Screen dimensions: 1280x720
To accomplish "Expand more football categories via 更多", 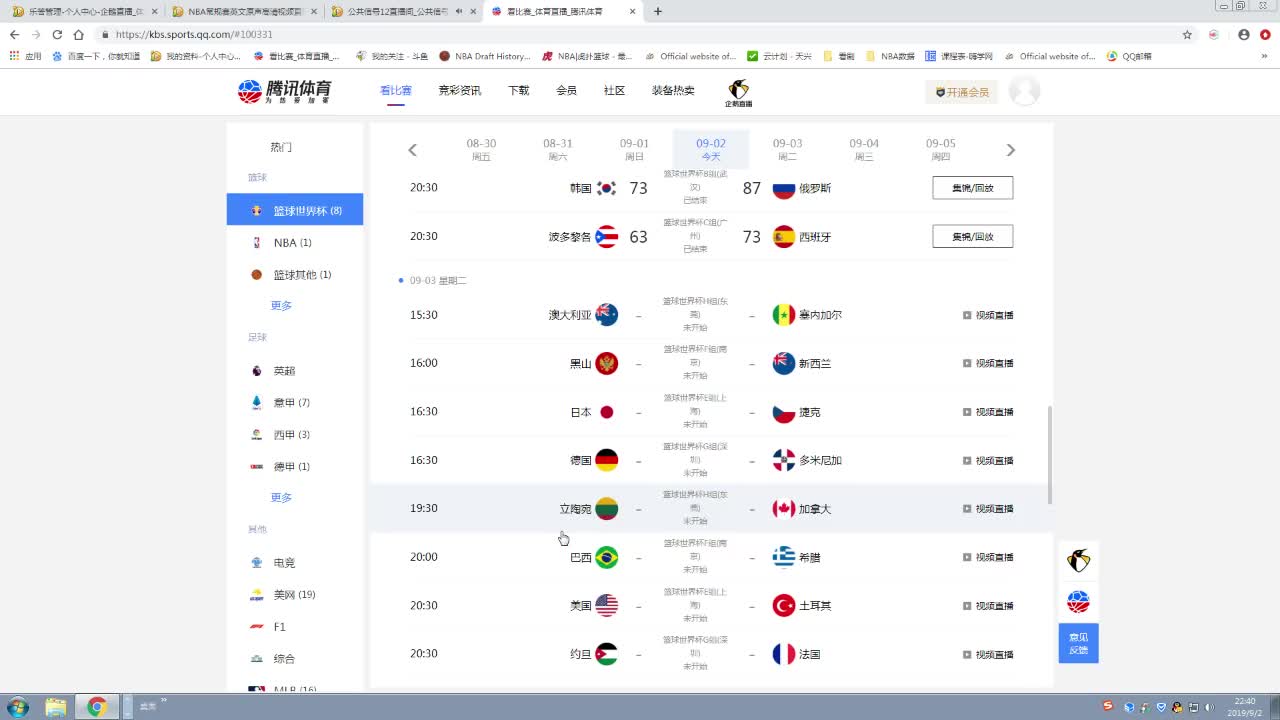I will pos(281,497).
